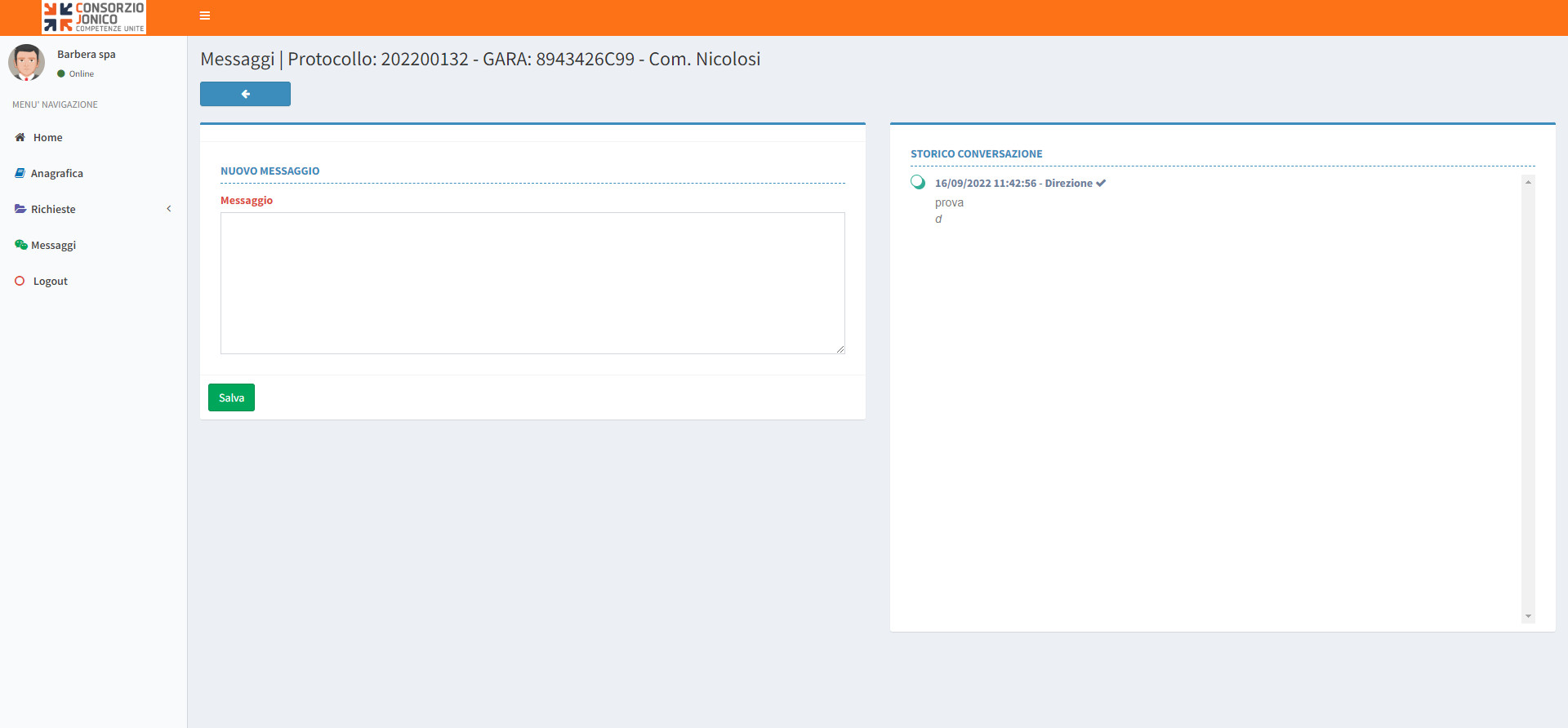
Task: Click the conversation entry status circle icon
Action: click(x=918, y=182)
